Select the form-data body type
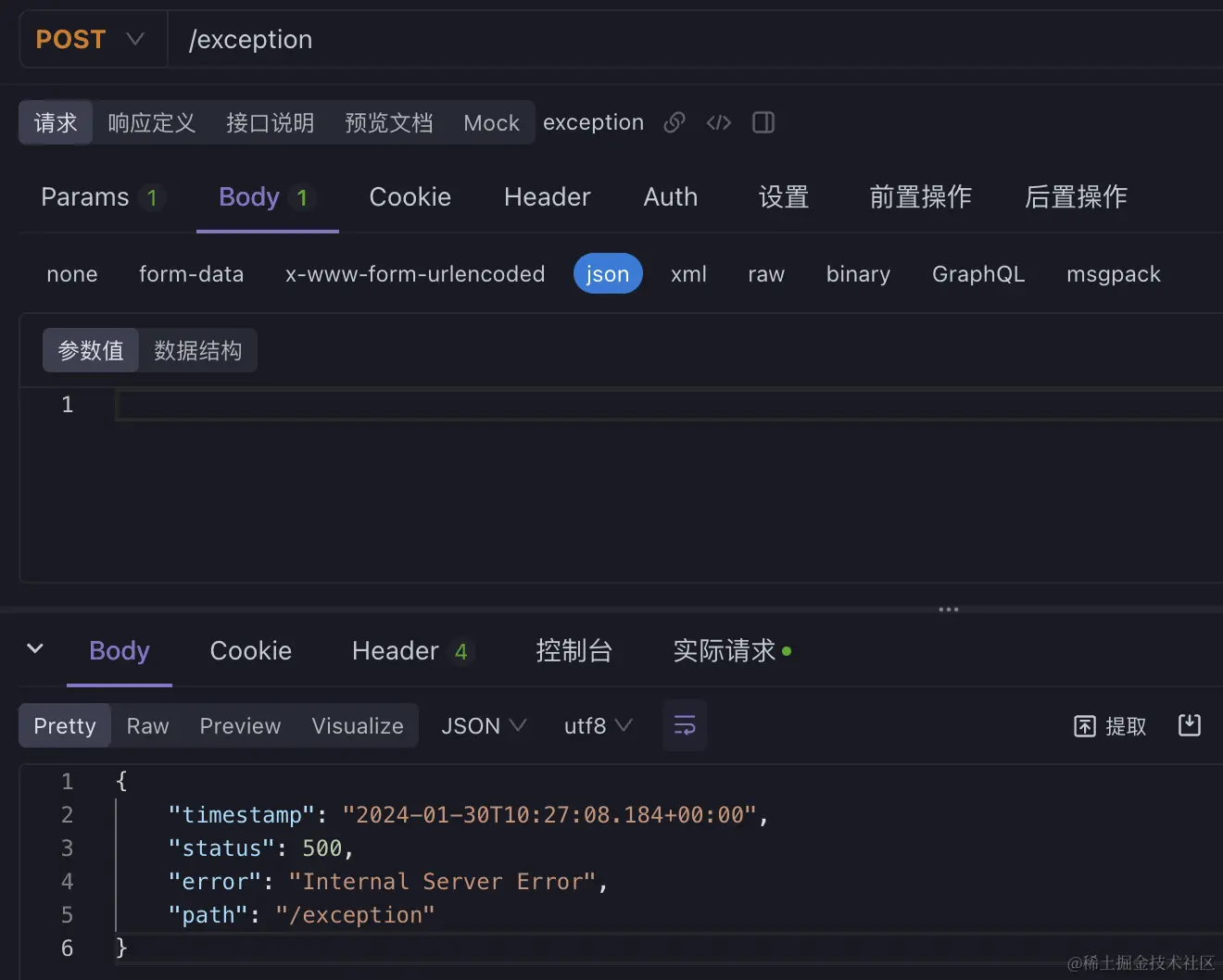The height and width of the screenshot is (980, 1223). click(x=191, y=274)
